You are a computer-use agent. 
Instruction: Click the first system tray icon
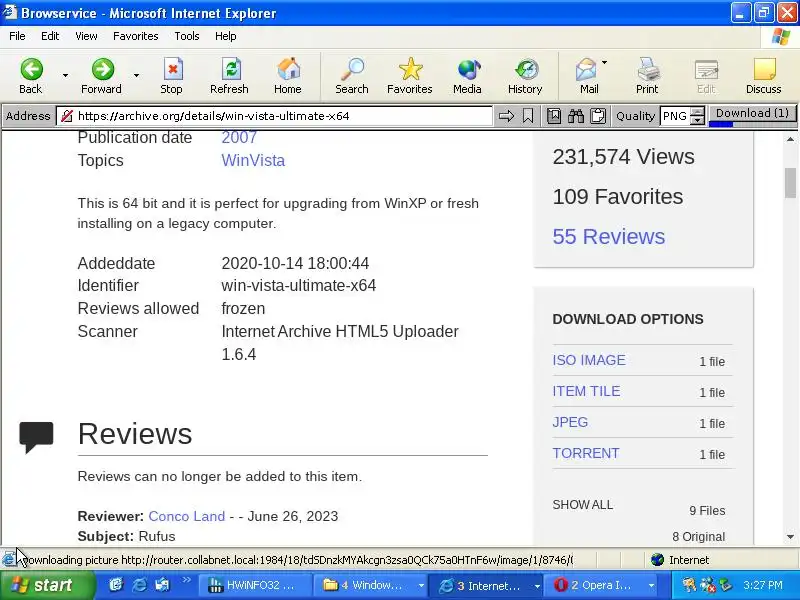pos(689,585)
